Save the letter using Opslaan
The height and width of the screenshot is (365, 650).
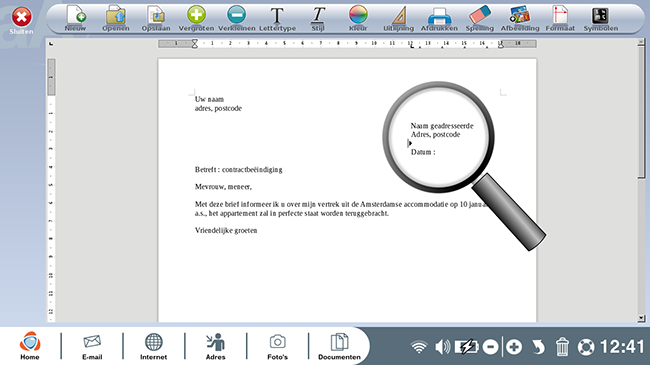pos(156,18)
